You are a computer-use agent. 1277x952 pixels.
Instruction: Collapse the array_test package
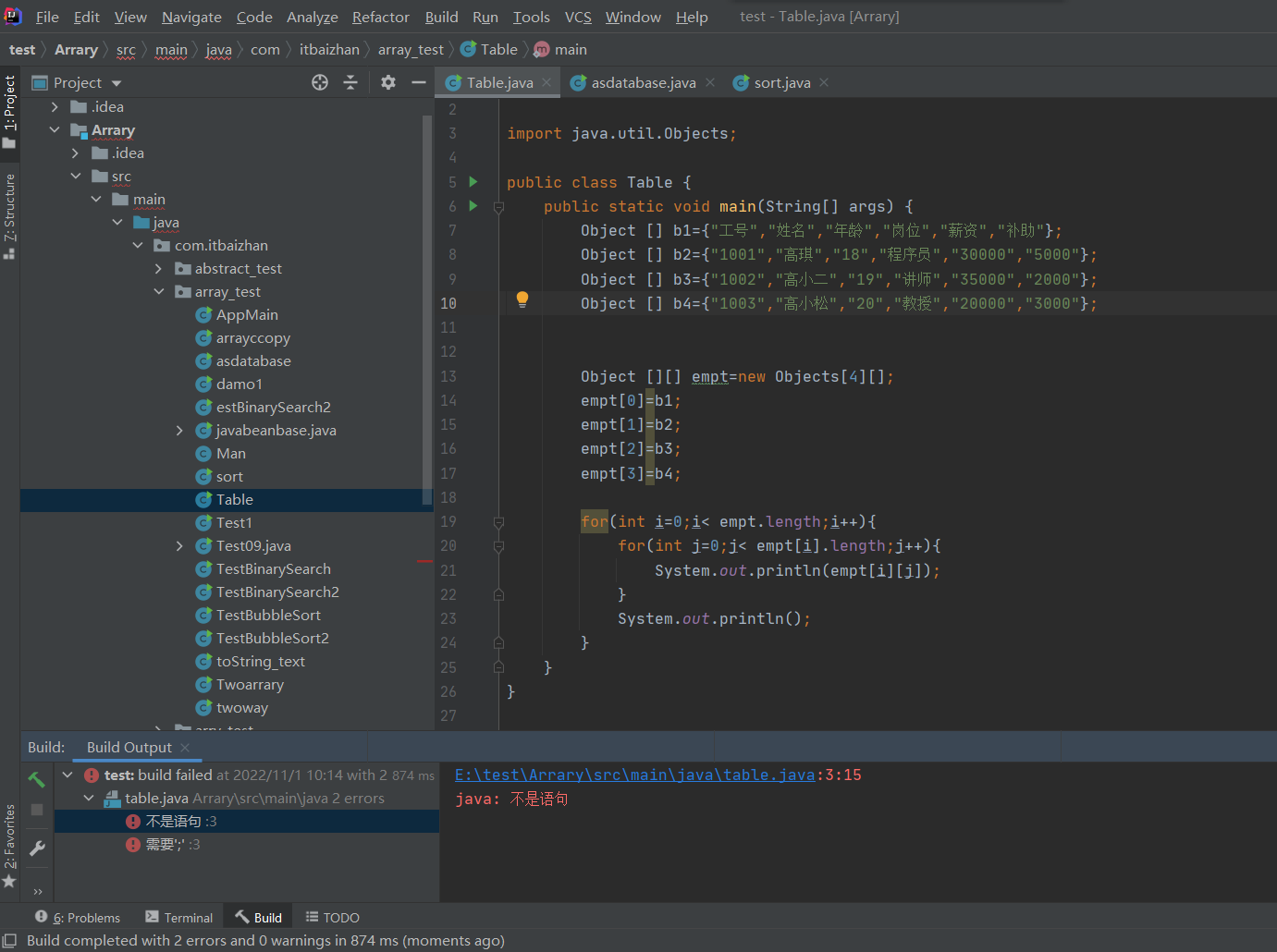(x=159, y=292)
